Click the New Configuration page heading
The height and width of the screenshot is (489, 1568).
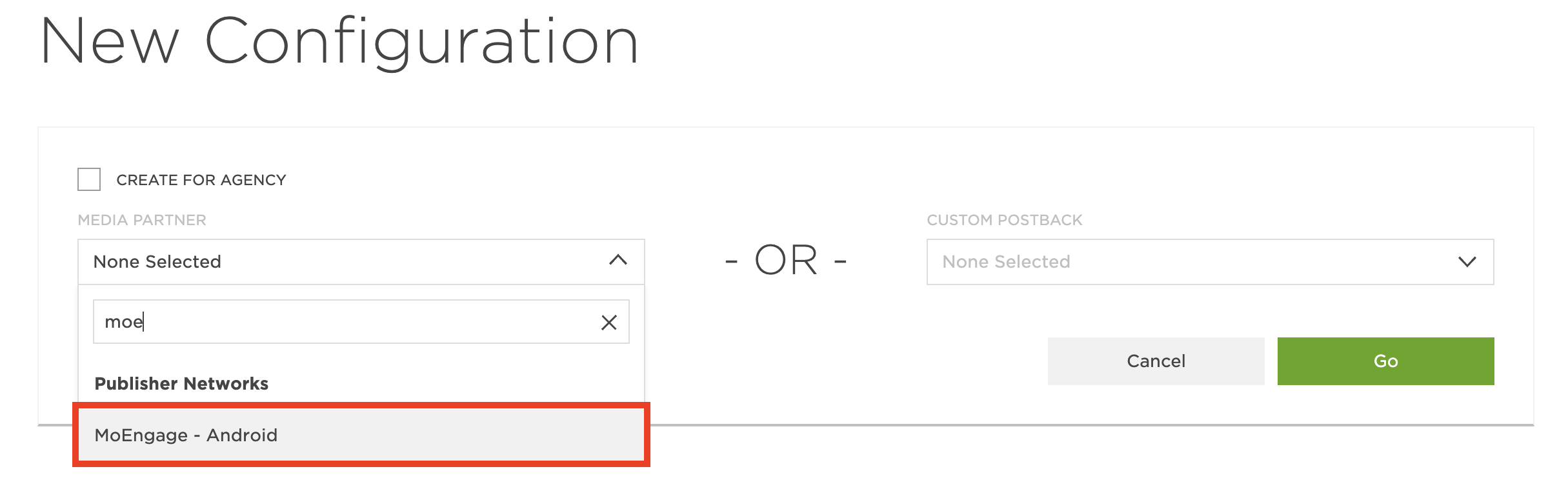click(x=339, y=41)
